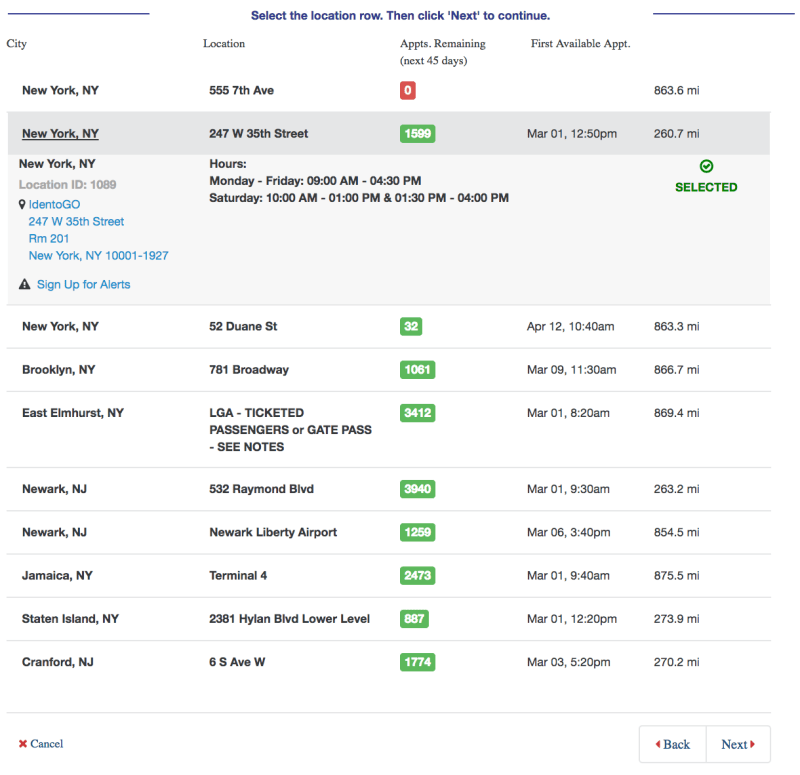Click the green 1061 badge for Brooklyn

coord(417,370)
